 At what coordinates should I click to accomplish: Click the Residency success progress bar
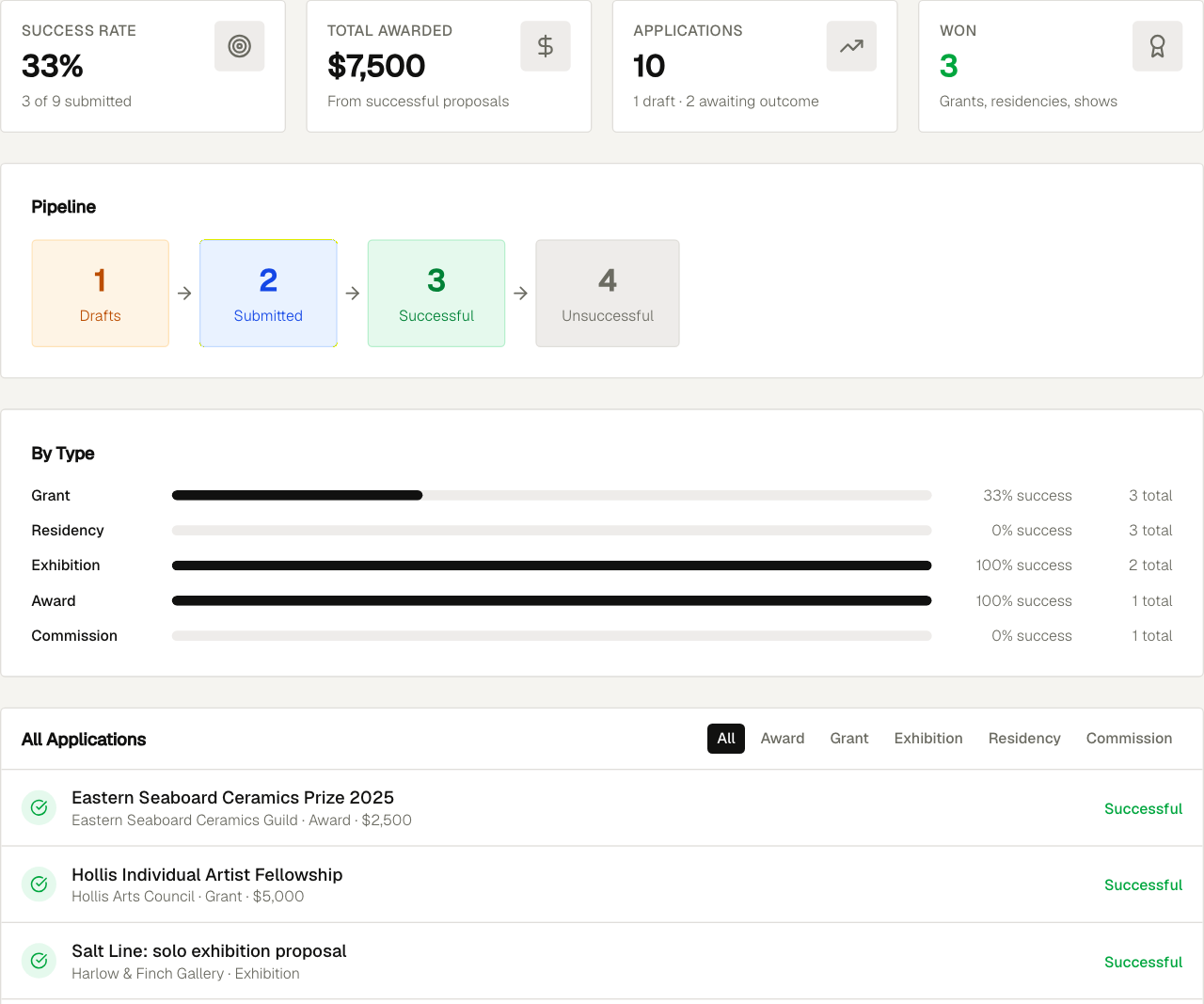click(x=551, y=531)
